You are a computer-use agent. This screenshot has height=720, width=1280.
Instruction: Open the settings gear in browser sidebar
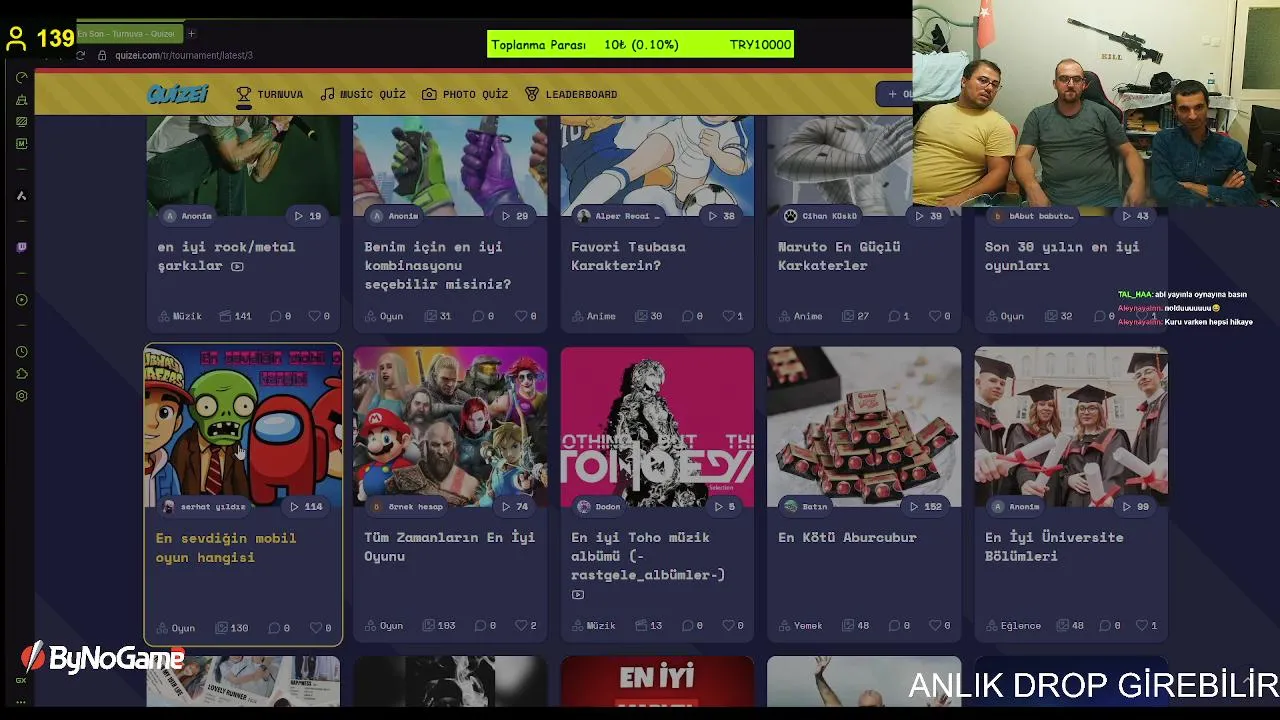[21, 396]
